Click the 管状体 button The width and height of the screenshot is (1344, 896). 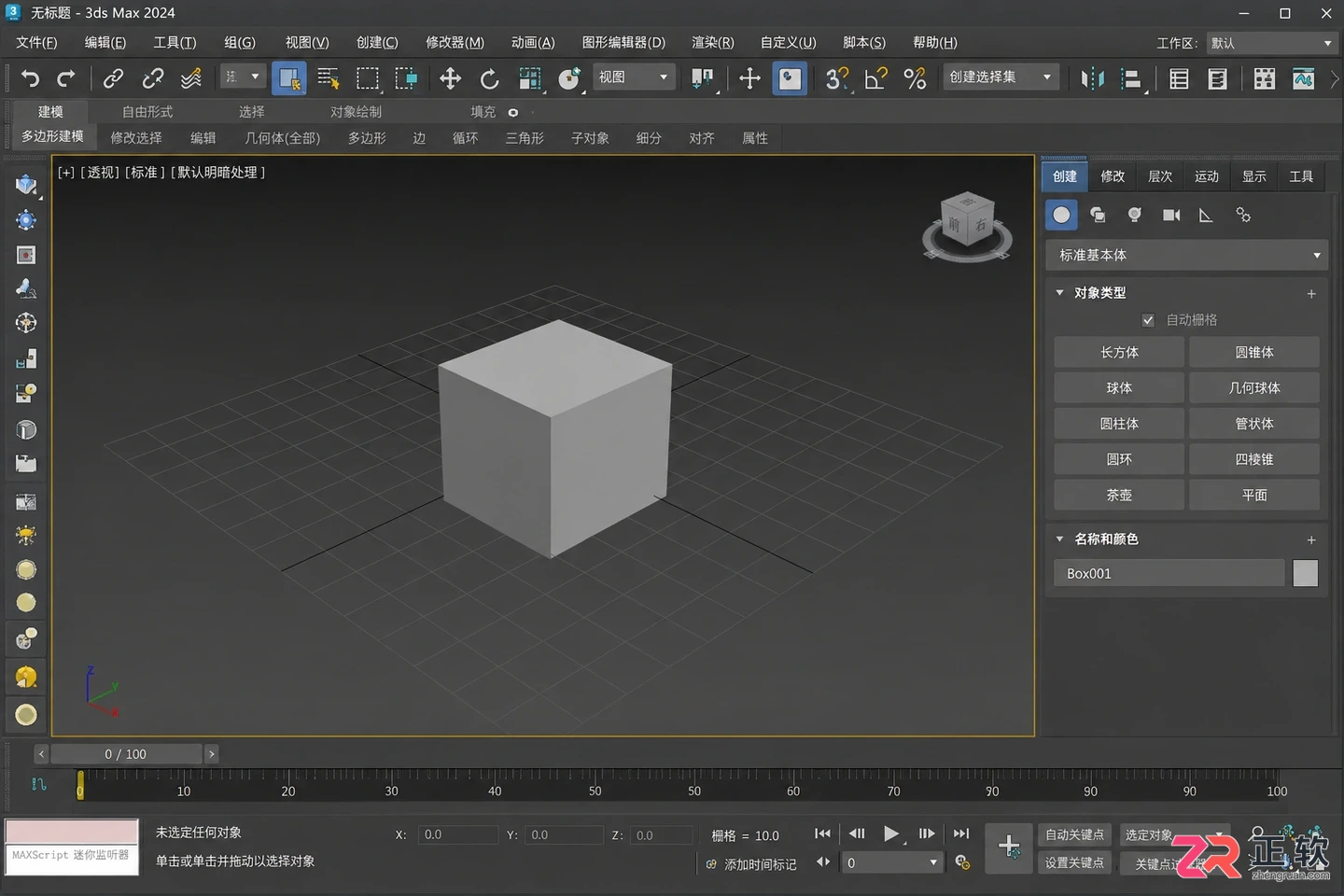pyautogui.click(x=1254, y=423)
